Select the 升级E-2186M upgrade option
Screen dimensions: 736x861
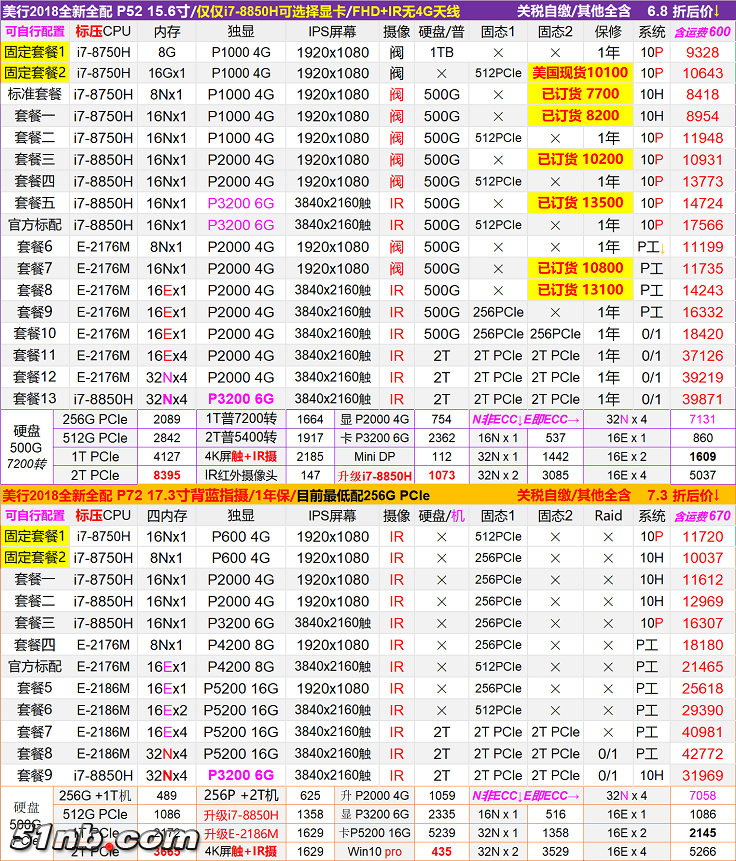tap(239, 832)
